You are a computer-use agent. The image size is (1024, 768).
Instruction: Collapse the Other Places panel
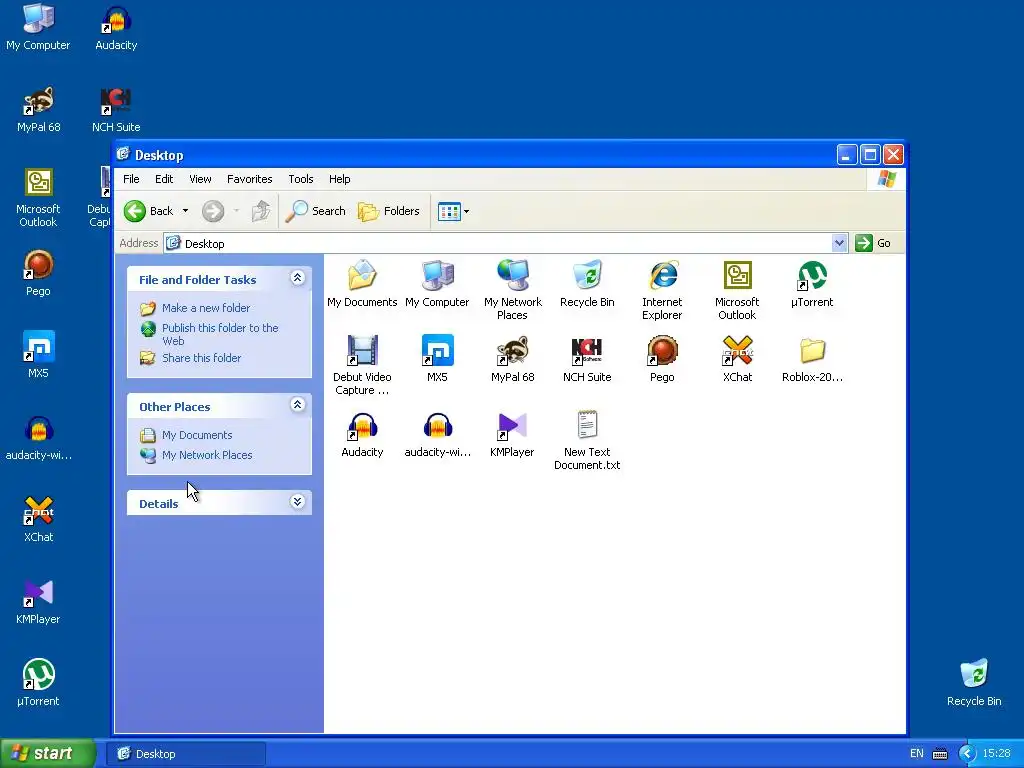[297, 405]
